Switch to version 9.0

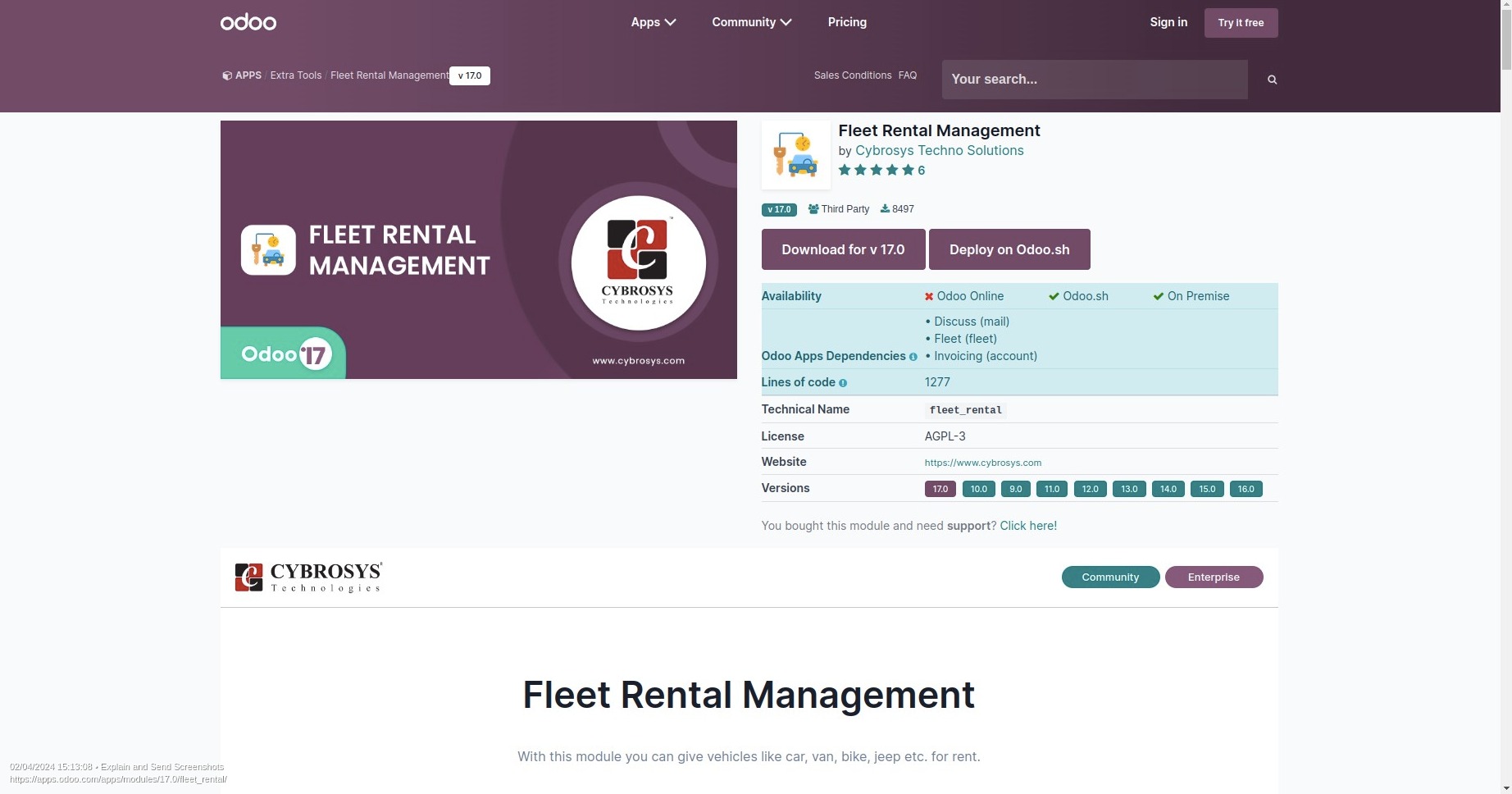tap(1015, 489)
